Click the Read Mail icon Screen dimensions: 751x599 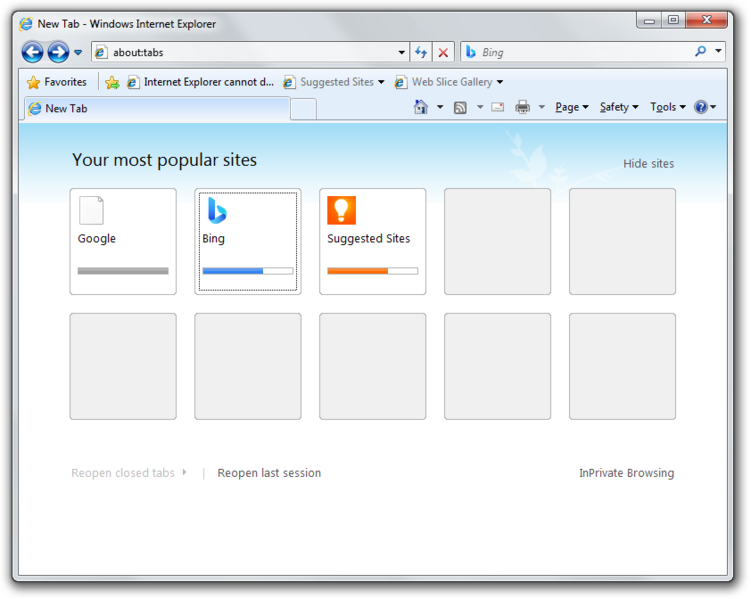click(498, 107)
